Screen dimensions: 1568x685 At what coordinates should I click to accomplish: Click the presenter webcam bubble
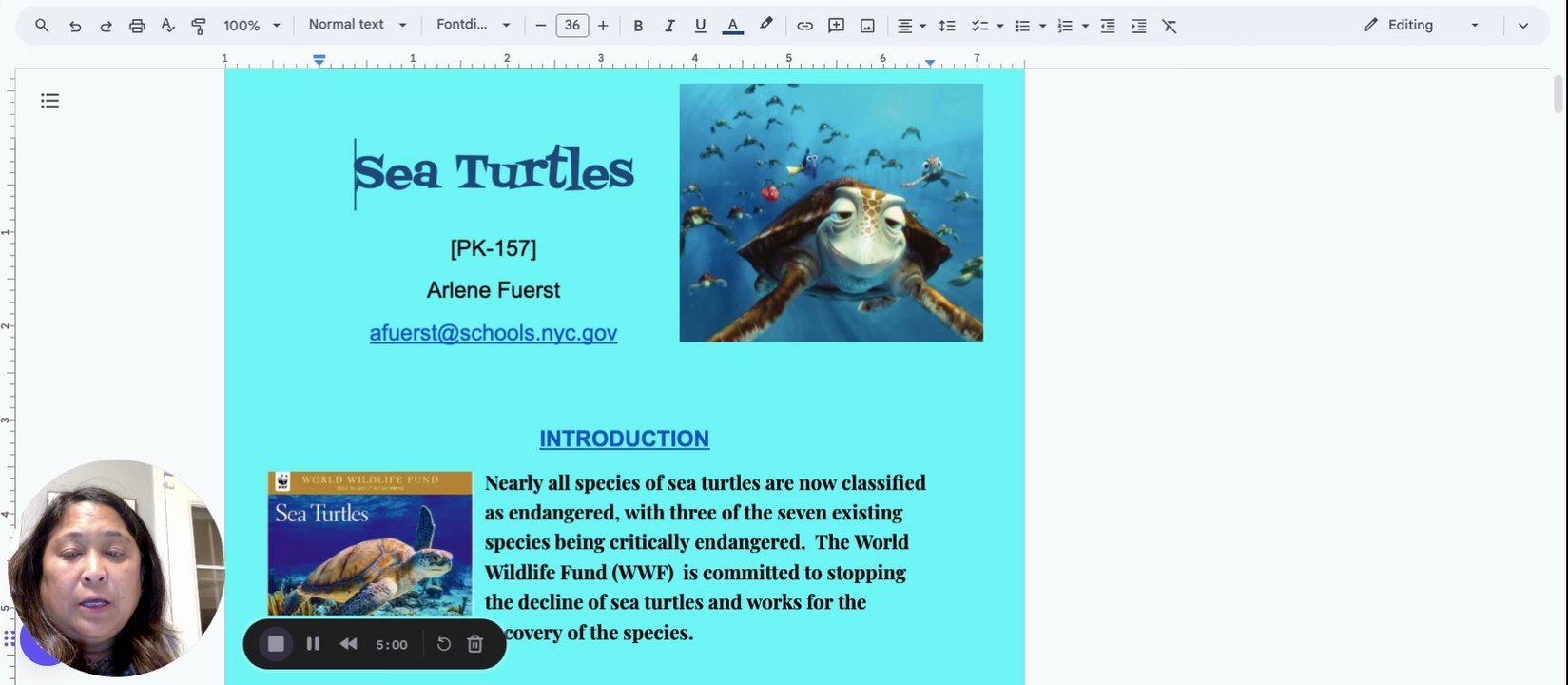(x=116, y=568)
